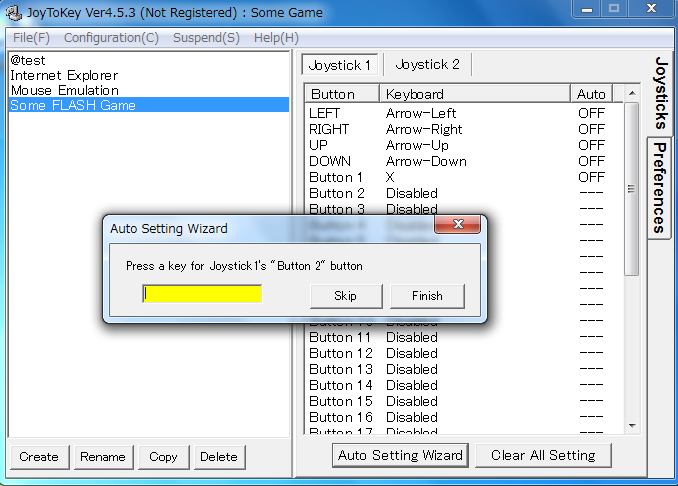The height and width of the screenshot is (486, 678).
Task: Close the Auto Setting Wizard dialog
Action: pyautogui.click(x=457, y=224)
